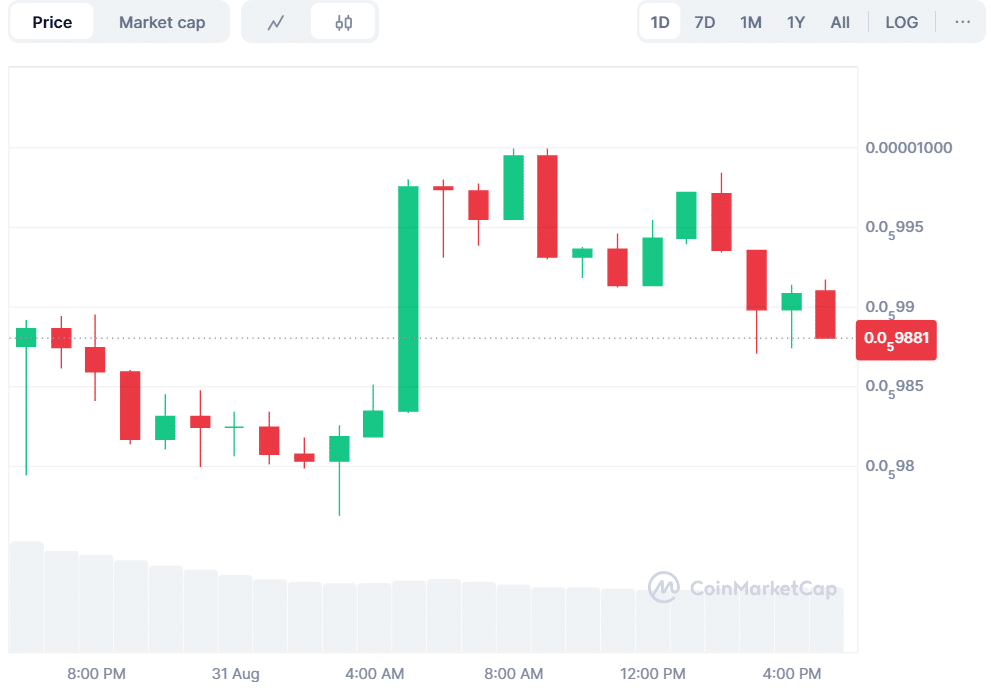Switch to the line chart icon
Viewport: 1007px width, 688px height.
coord(276,22)
